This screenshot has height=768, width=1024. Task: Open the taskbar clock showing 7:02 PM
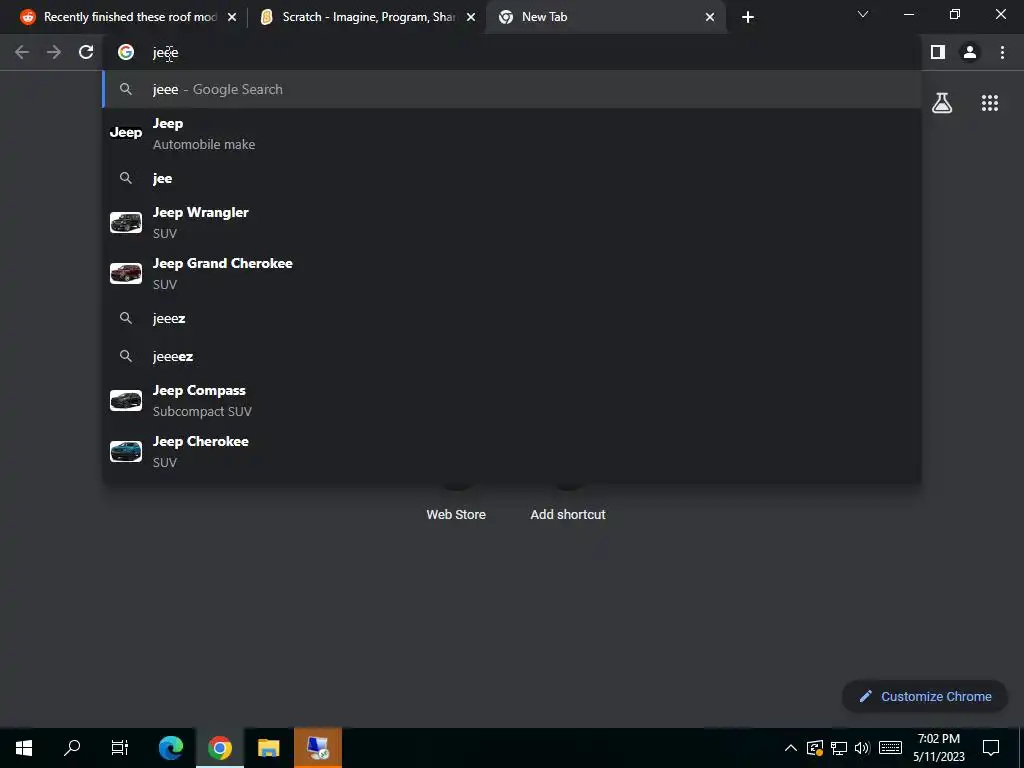[938, 748]
